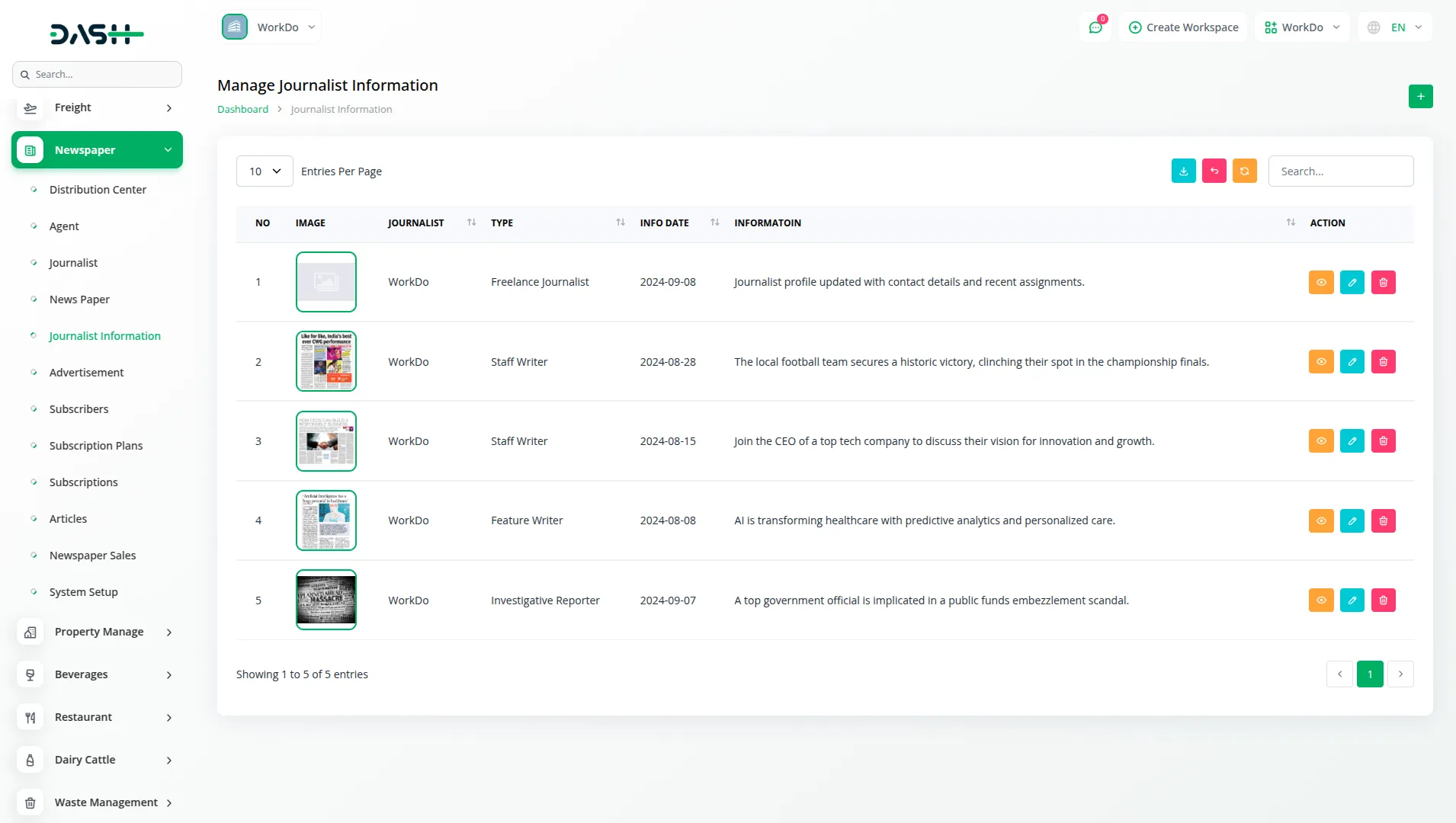This screenshot has width=1456, height=823.
Task: Click the table search input field
Action: (1341, 171)
